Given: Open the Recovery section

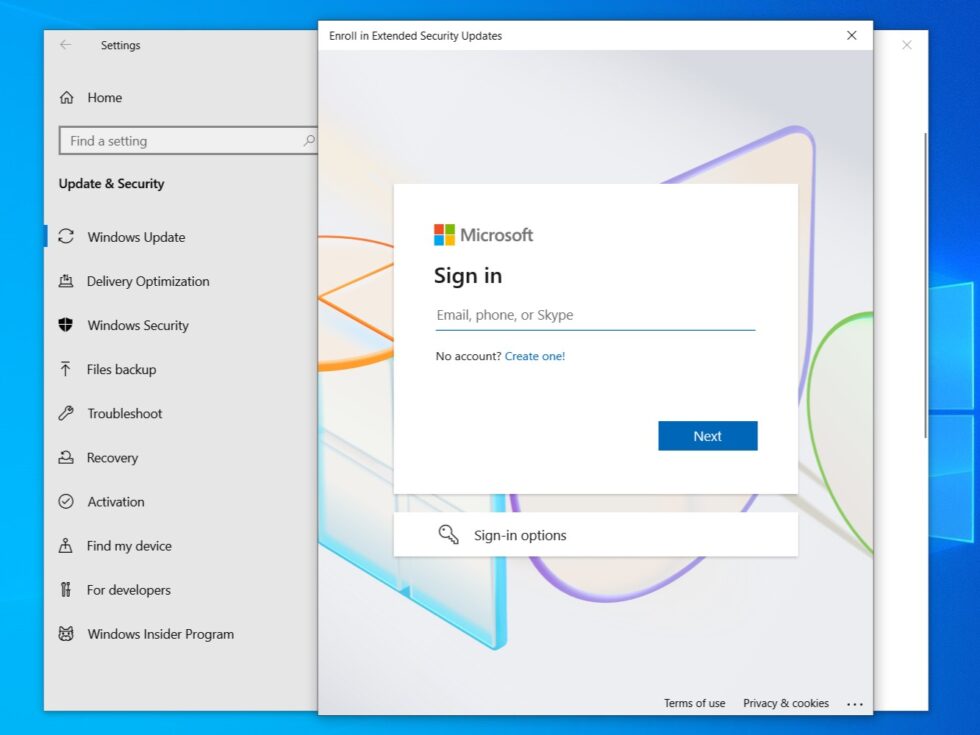Looking at the screenshot, I should (108, 457).
